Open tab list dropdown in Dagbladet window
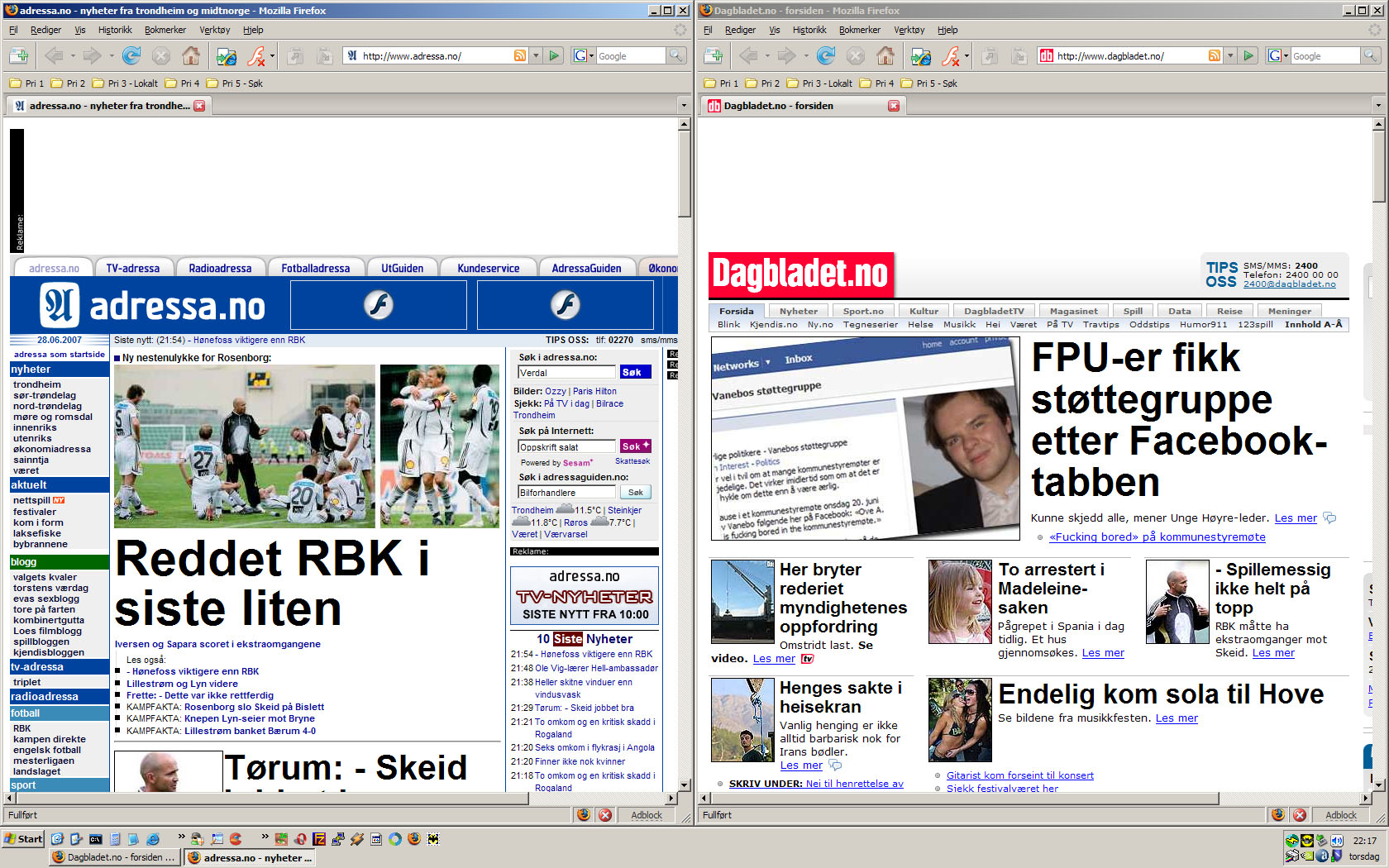Image resolution: width=1389 pixels, height=868 pixels. (1377, 106)
